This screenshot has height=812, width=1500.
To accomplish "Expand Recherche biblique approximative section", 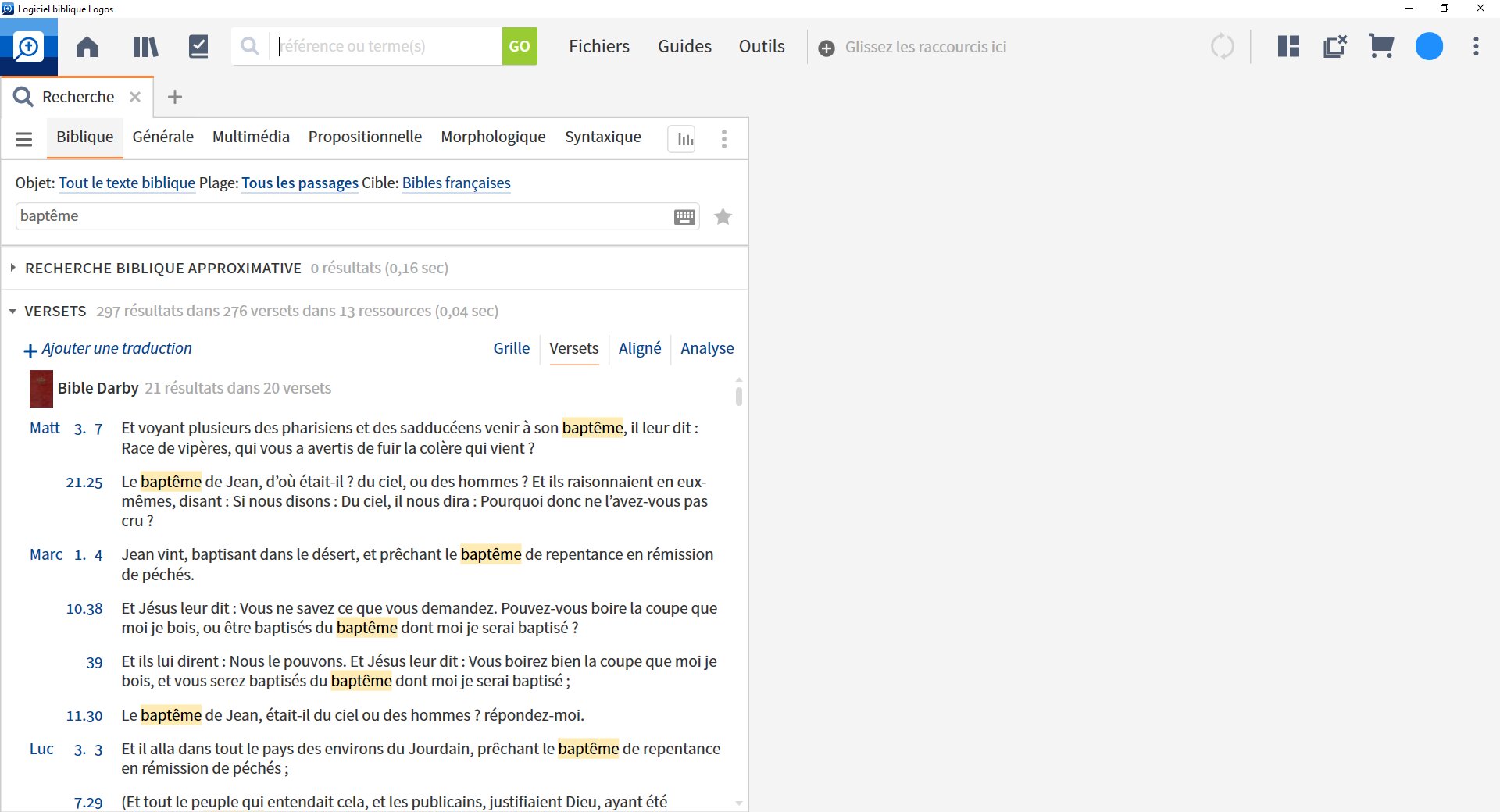I will click(12, 268).
